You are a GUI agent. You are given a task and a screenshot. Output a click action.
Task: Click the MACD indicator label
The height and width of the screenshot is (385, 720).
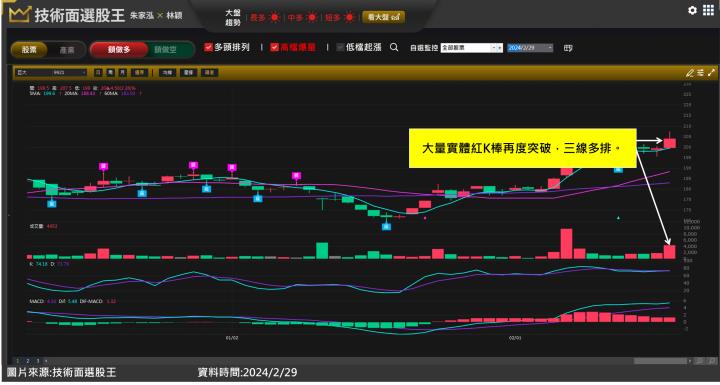[x=36, y=301]
